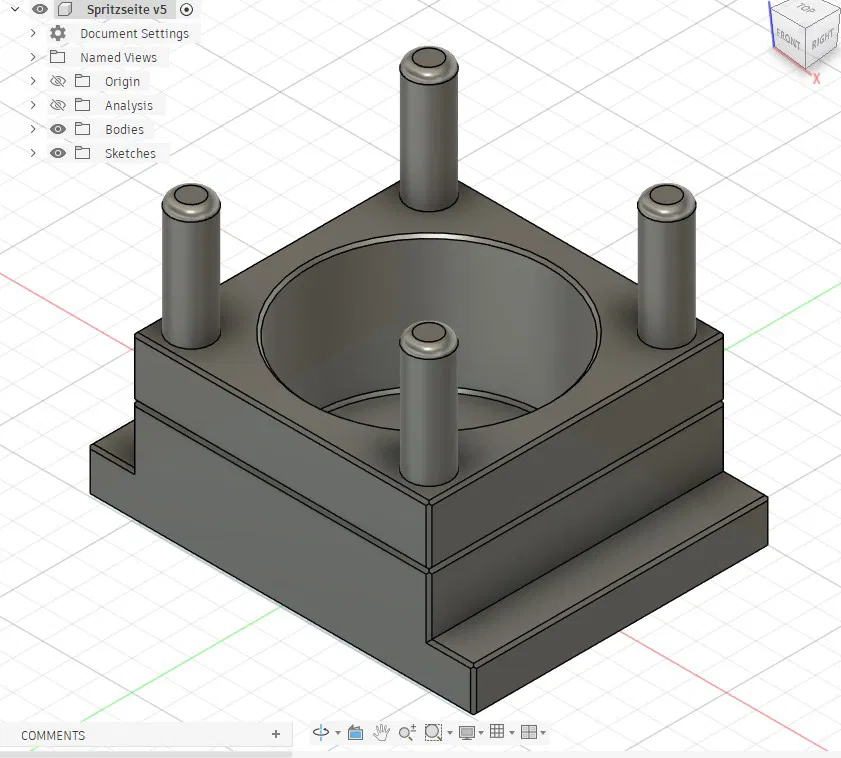Image resolution: width=841 pixels, height=758 pixels.
Task: Select the Bodies label
Action: (x=124, y=129)
